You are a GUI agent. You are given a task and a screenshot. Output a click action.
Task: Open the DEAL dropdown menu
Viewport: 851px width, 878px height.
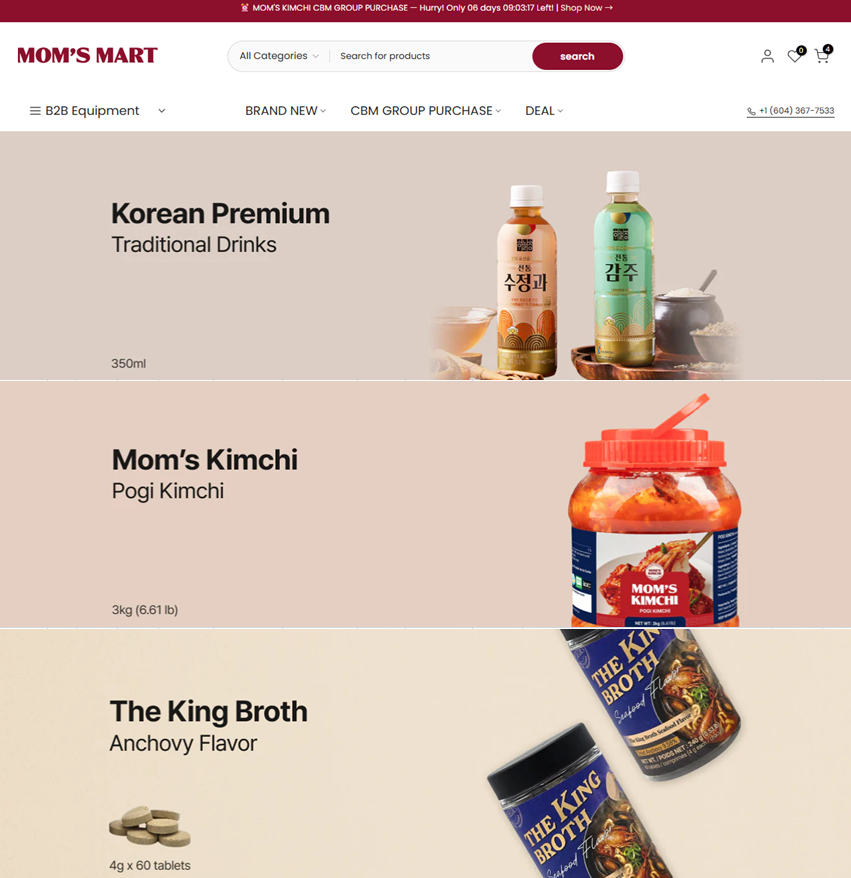tap(544, 111)
